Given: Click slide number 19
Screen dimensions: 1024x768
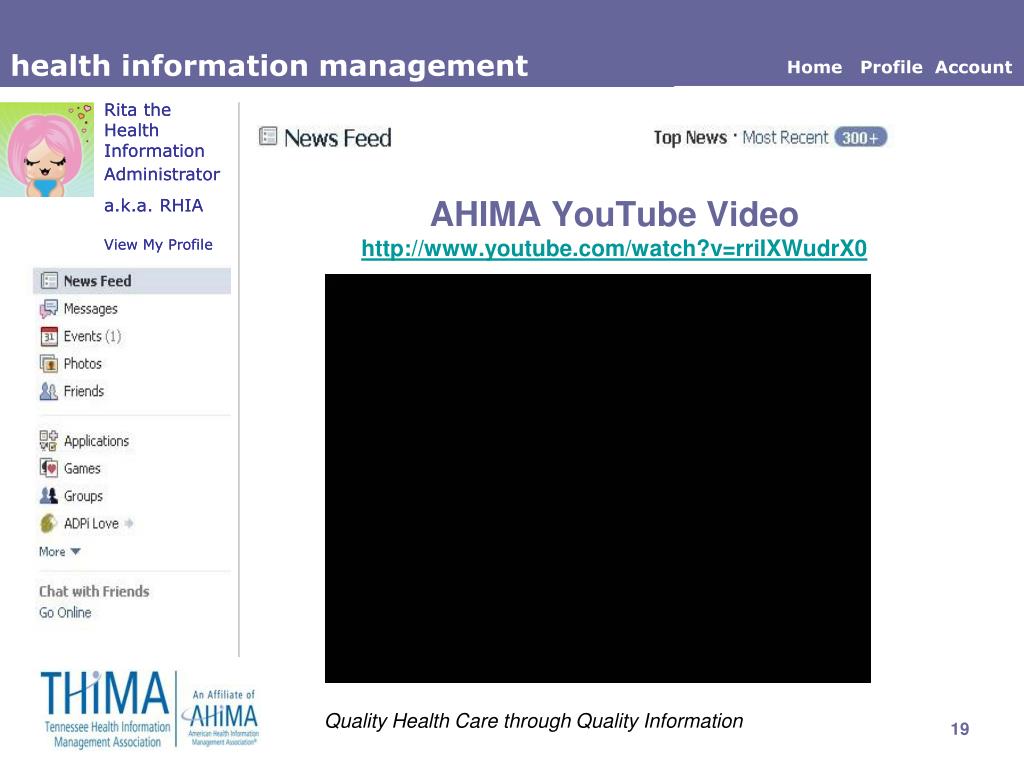Looking at the screenshot, I should 959,729.
